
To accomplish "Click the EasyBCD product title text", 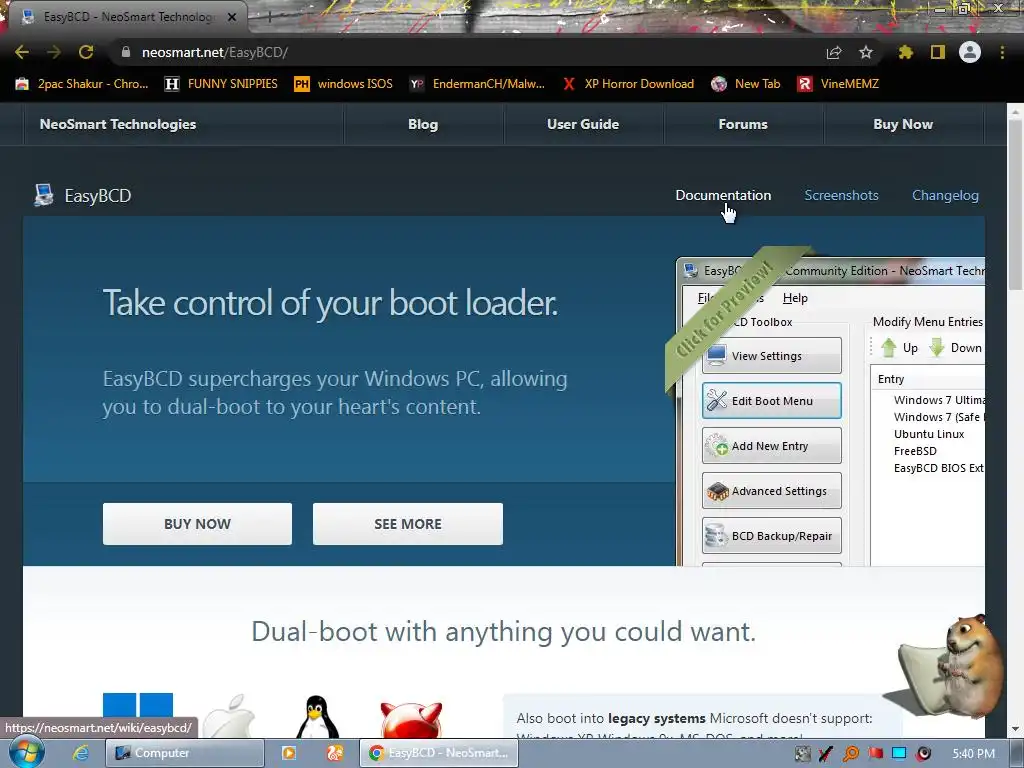I will click(x=98, y=195).
